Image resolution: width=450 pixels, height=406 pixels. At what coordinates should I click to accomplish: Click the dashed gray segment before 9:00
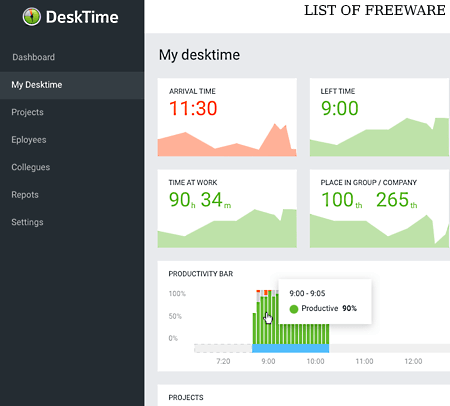pos(223,348)
